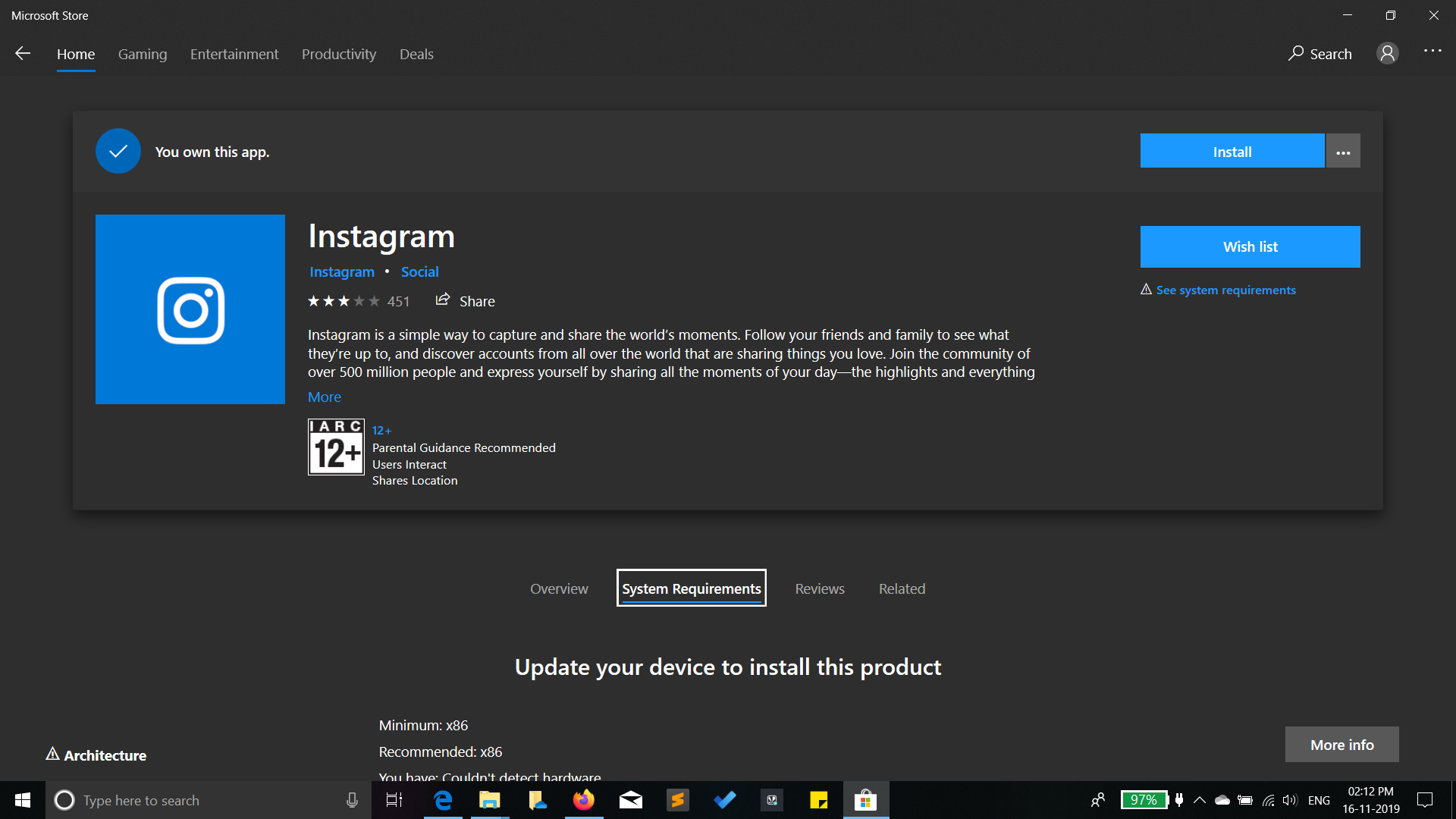Open Sticky Notes from the taskbar
The image size is (1456, 819).
[x=819, y=800]
